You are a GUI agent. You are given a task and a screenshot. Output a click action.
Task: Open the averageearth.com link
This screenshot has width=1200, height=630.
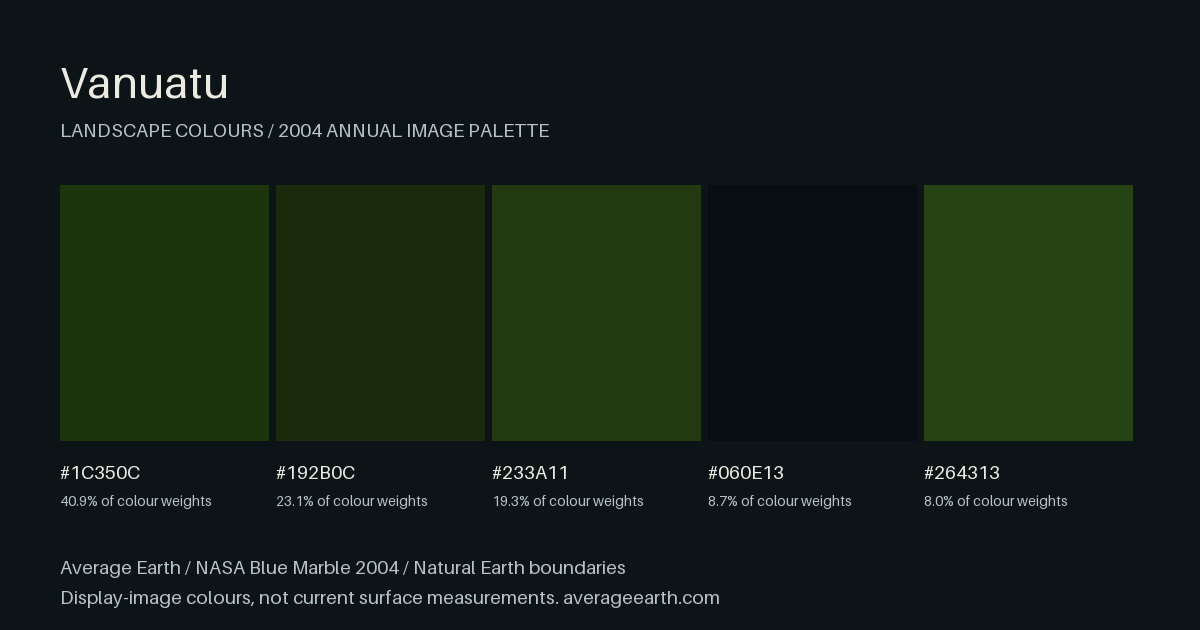(641, 598)
